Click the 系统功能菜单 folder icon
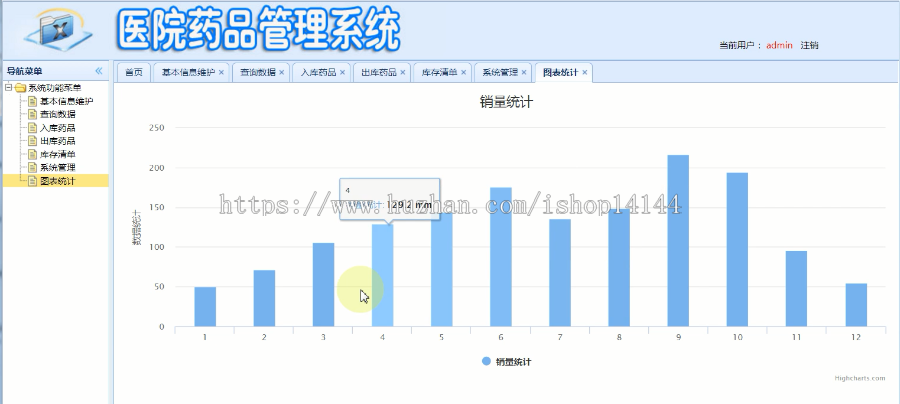900x404 pixels. click(20, 88)
